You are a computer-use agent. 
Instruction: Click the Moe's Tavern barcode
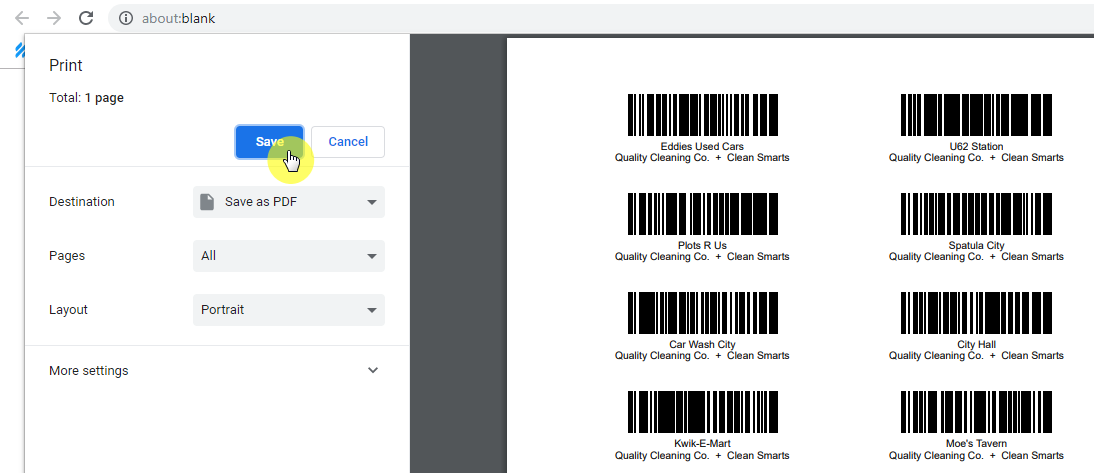point(976,412)
